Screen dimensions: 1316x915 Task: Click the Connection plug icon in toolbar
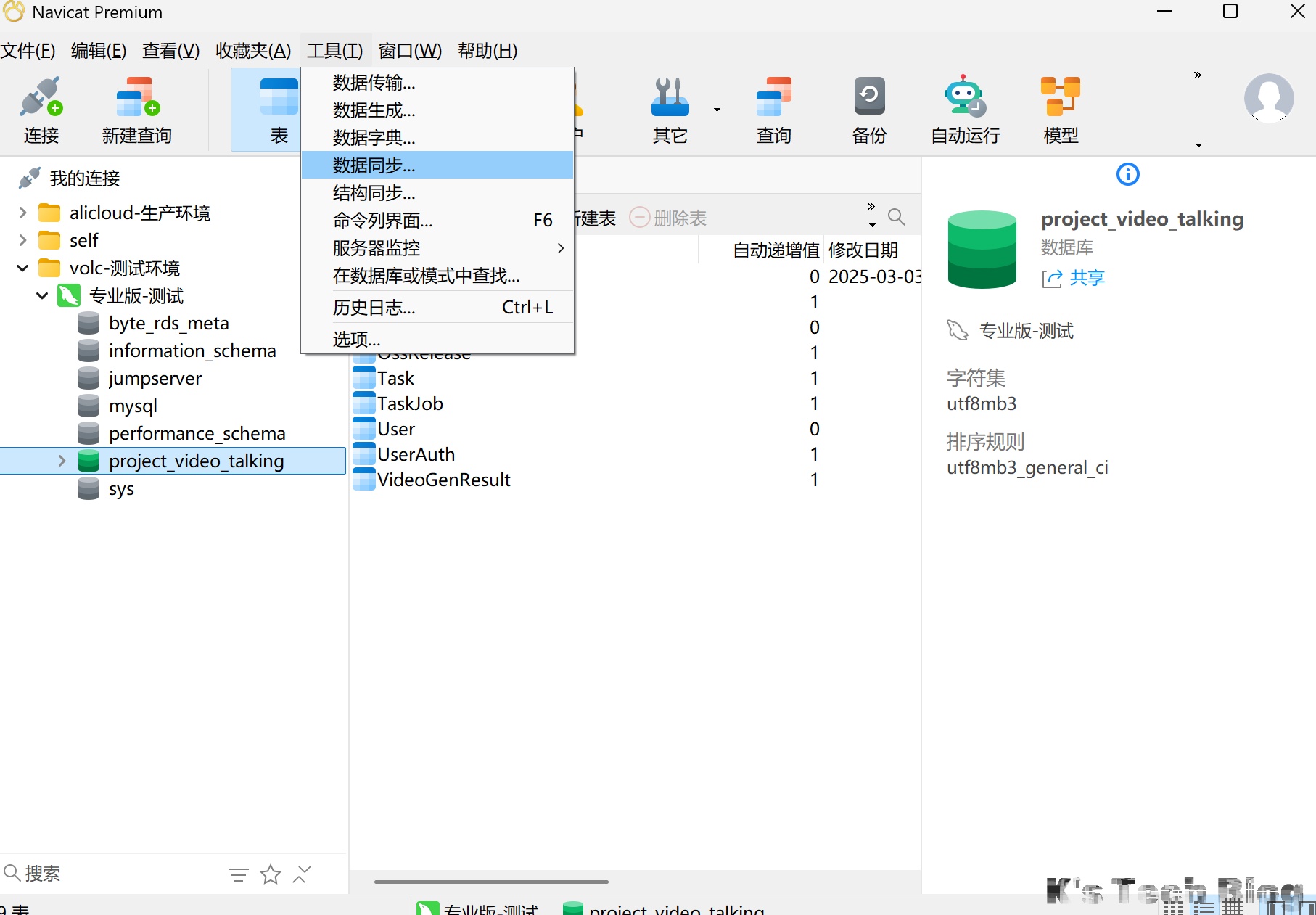click(x=41, y=98)
